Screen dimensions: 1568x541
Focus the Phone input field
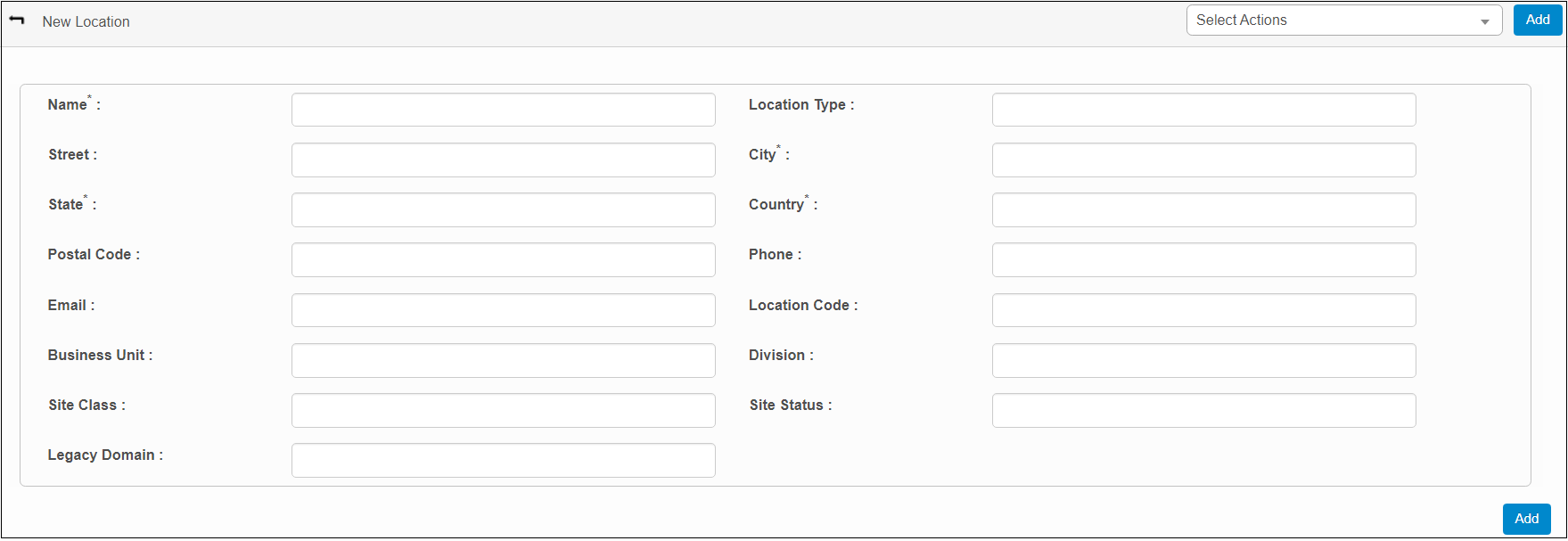pyautogui.click(x=1203, y=259)
